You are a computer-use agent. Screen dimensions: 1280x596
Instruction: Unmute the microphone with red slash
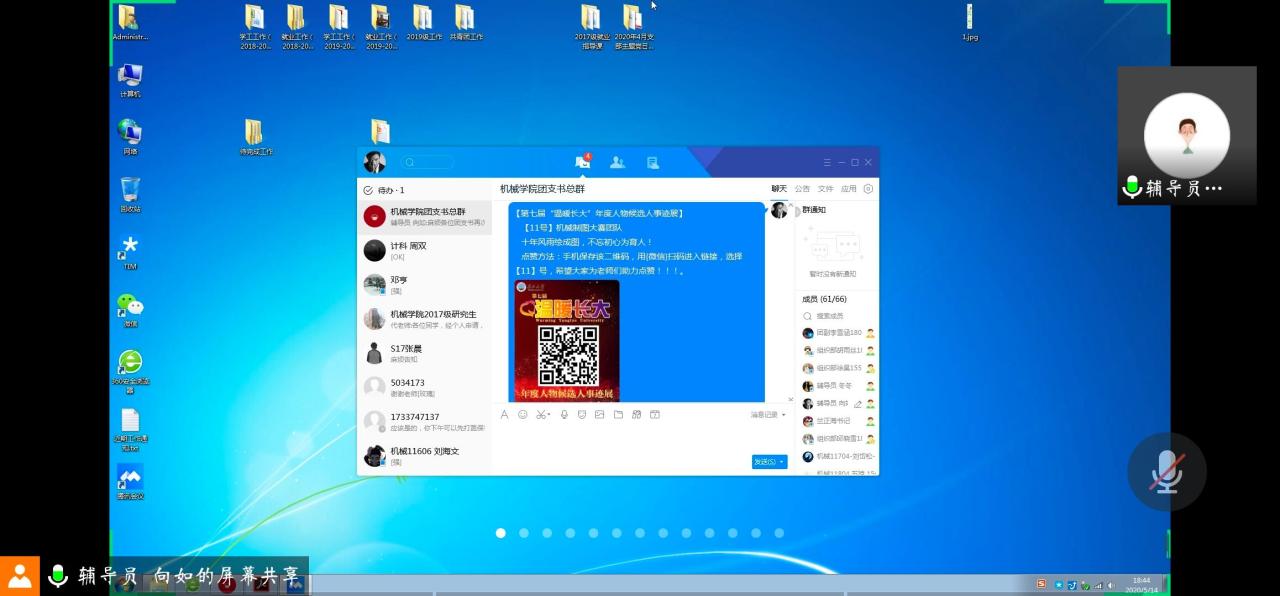click(x=1167, y=471)
